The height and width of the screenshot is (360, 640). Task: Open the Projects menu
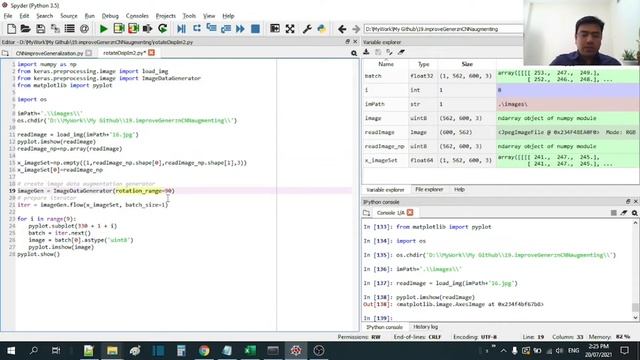166,16
